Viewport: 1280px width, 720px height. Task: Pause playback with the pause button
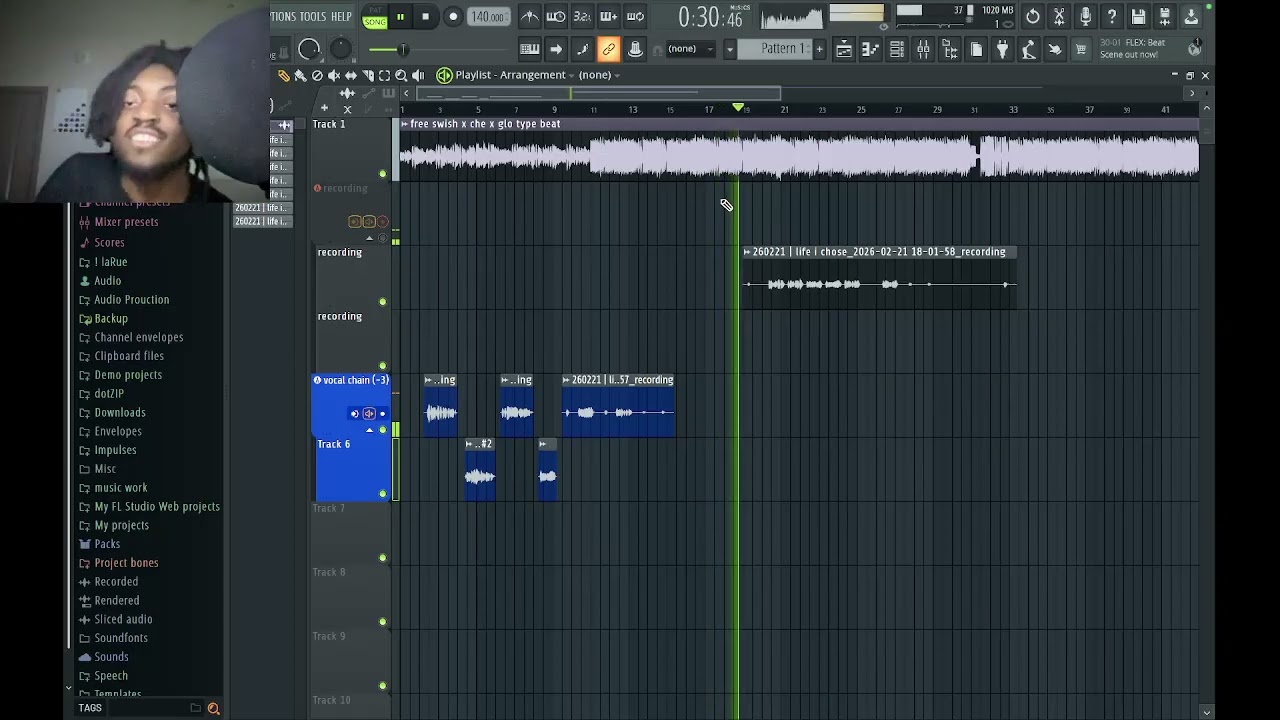[x=400, y=16]
